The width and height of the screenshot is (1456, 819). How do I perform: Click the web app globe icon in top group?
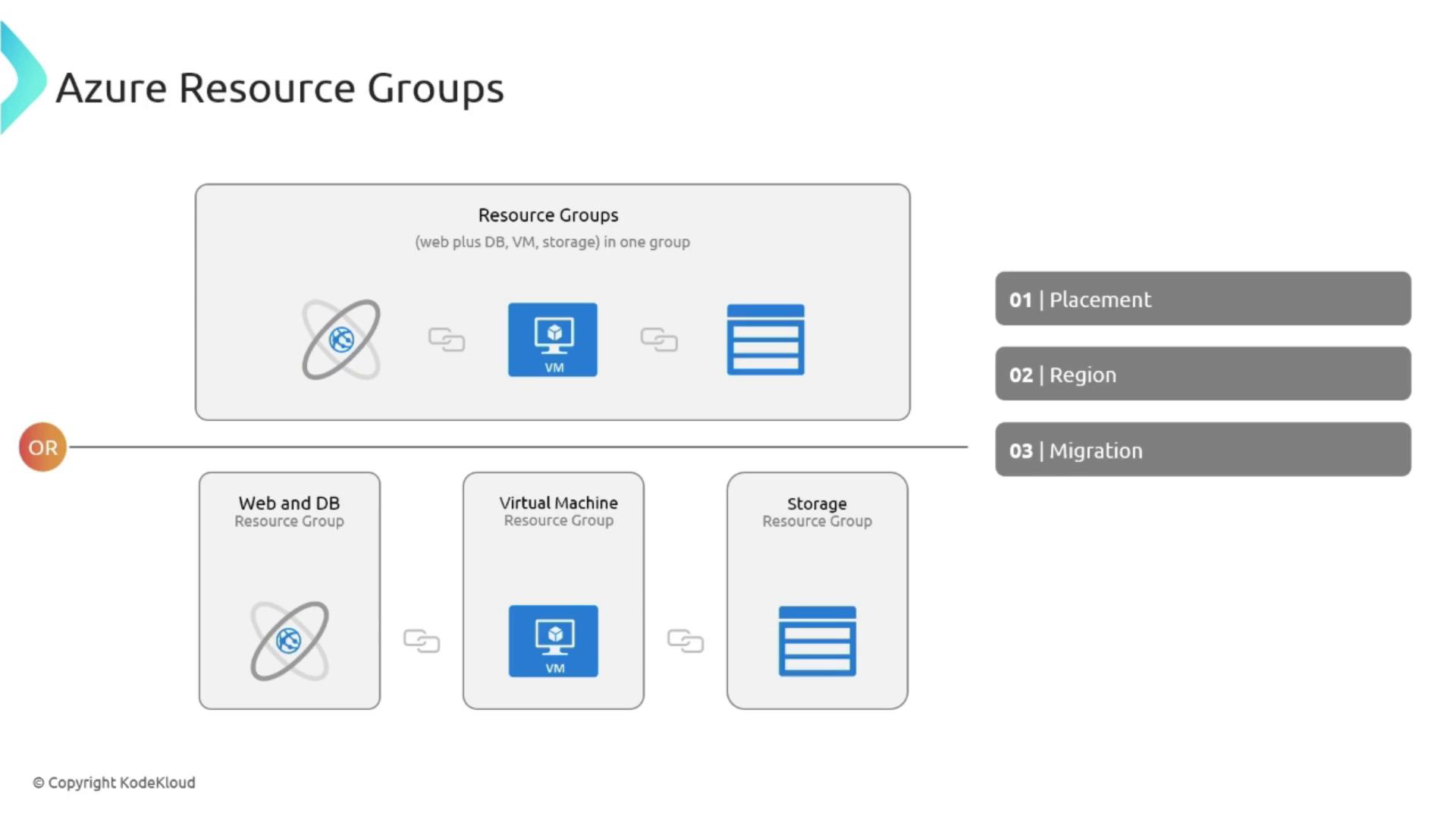(x=341, y=339)
